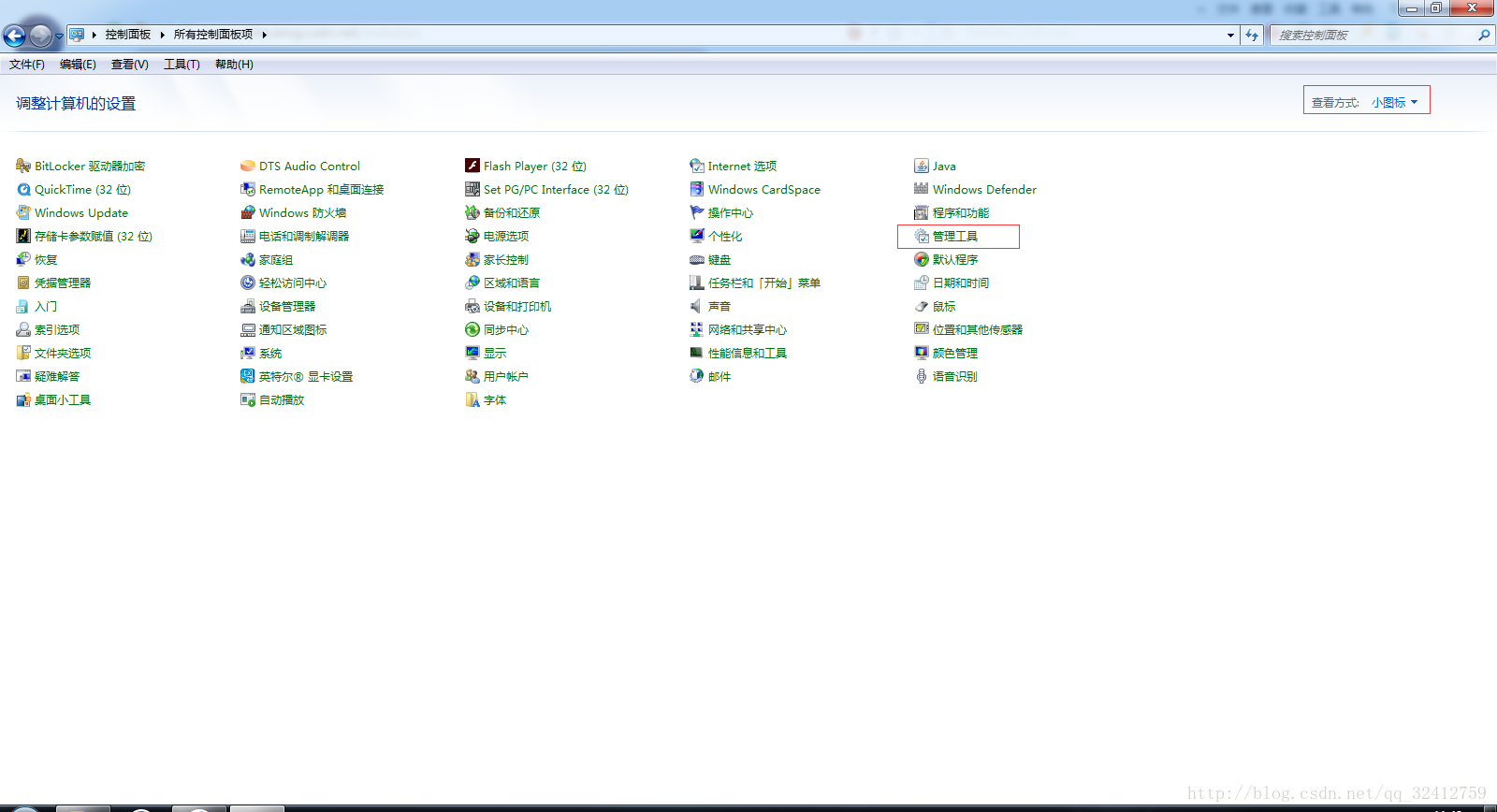Click the Back navigation button
1497x812 pixels.
(x=15, y=36)
